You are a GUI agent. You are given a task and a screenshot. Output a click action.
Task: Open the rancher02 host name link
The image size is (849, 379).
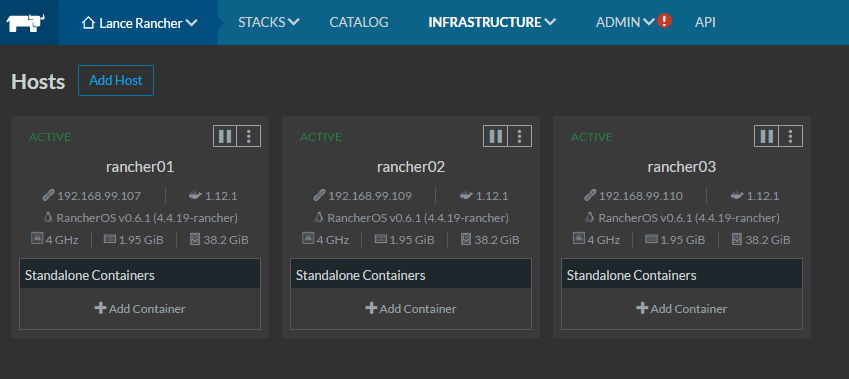tap(411, 167)
